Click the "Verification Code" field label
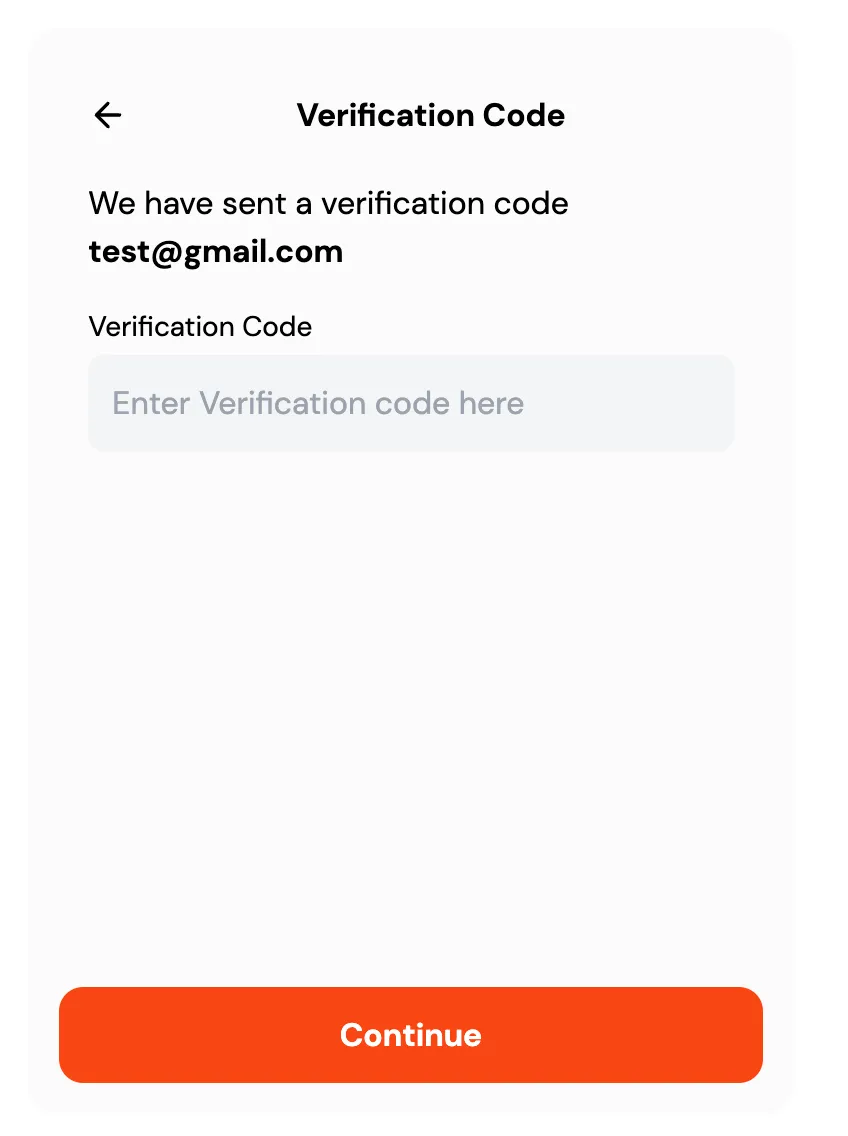Image resolution: width=848 pixels, height=1136 pixels. [x=200, y=327]
